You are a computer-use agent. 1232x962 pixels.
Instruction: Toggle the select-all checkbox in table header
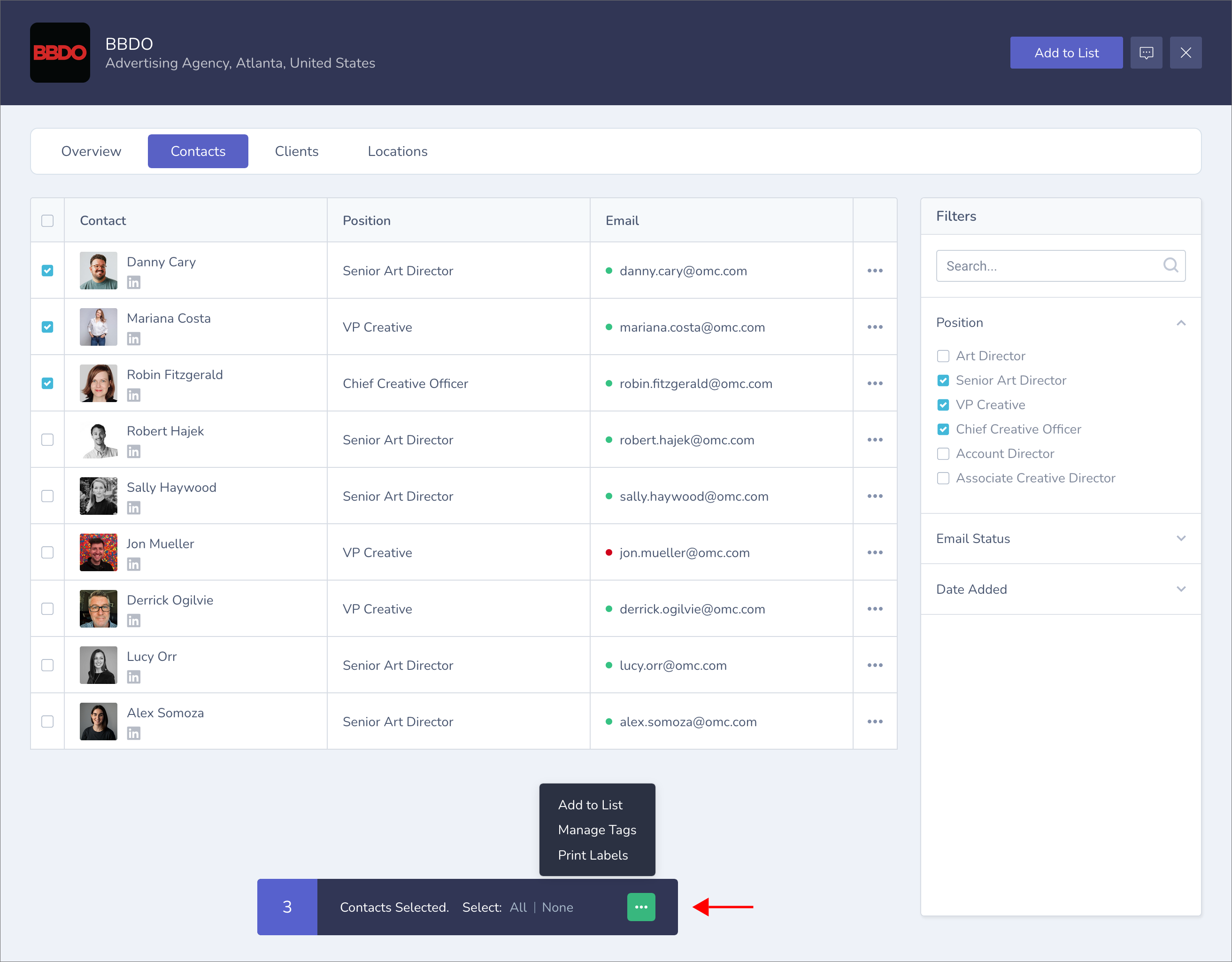tap(47, 221)
